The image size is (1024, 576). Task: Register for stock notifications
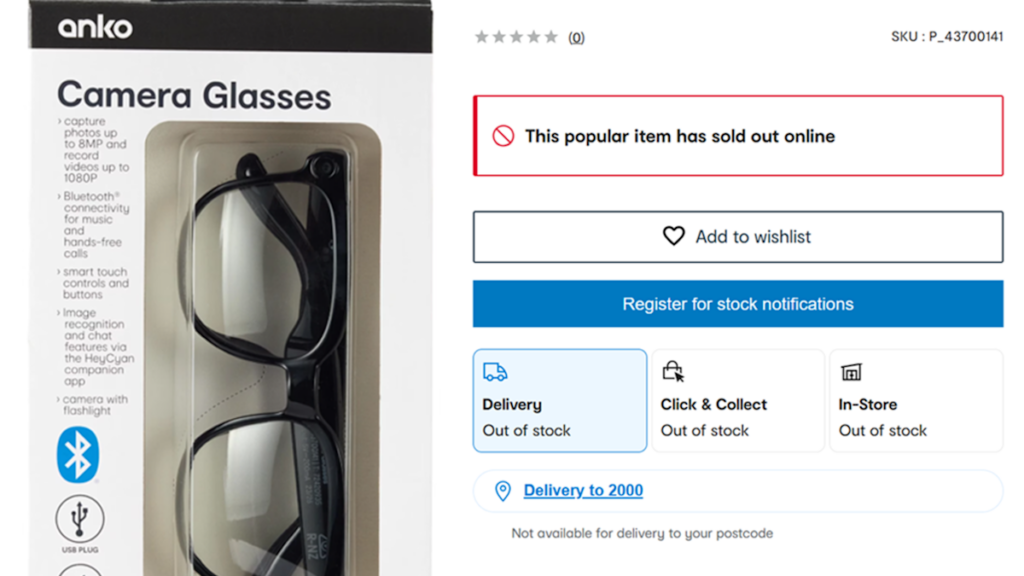738,304
